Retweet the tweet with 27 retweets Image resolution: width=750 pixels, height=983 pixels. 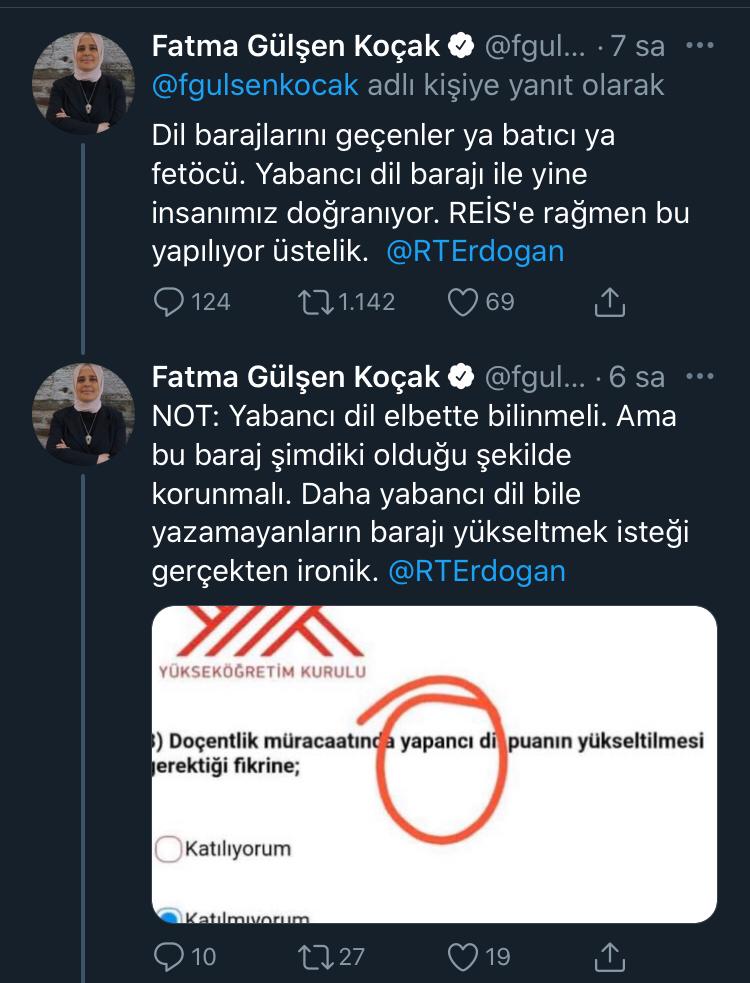coord(316,957)
